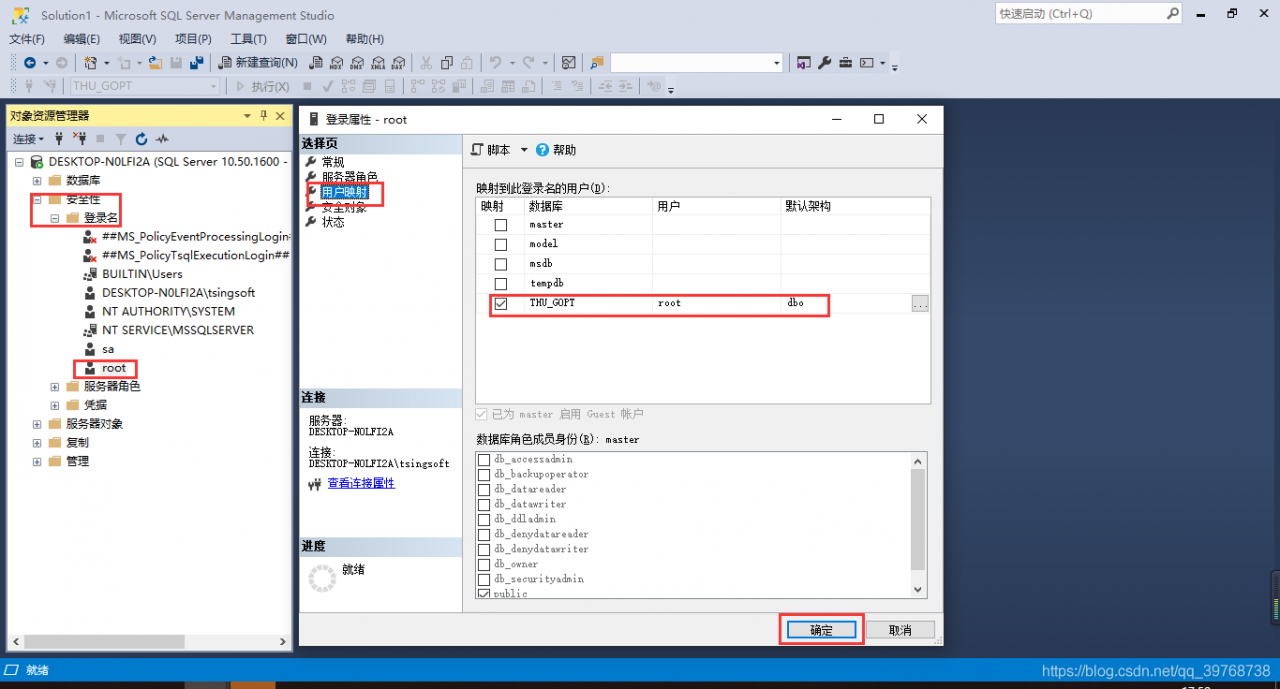Click the DAX query toolbar icon
1280x689 pixels.
click(398, 62)
